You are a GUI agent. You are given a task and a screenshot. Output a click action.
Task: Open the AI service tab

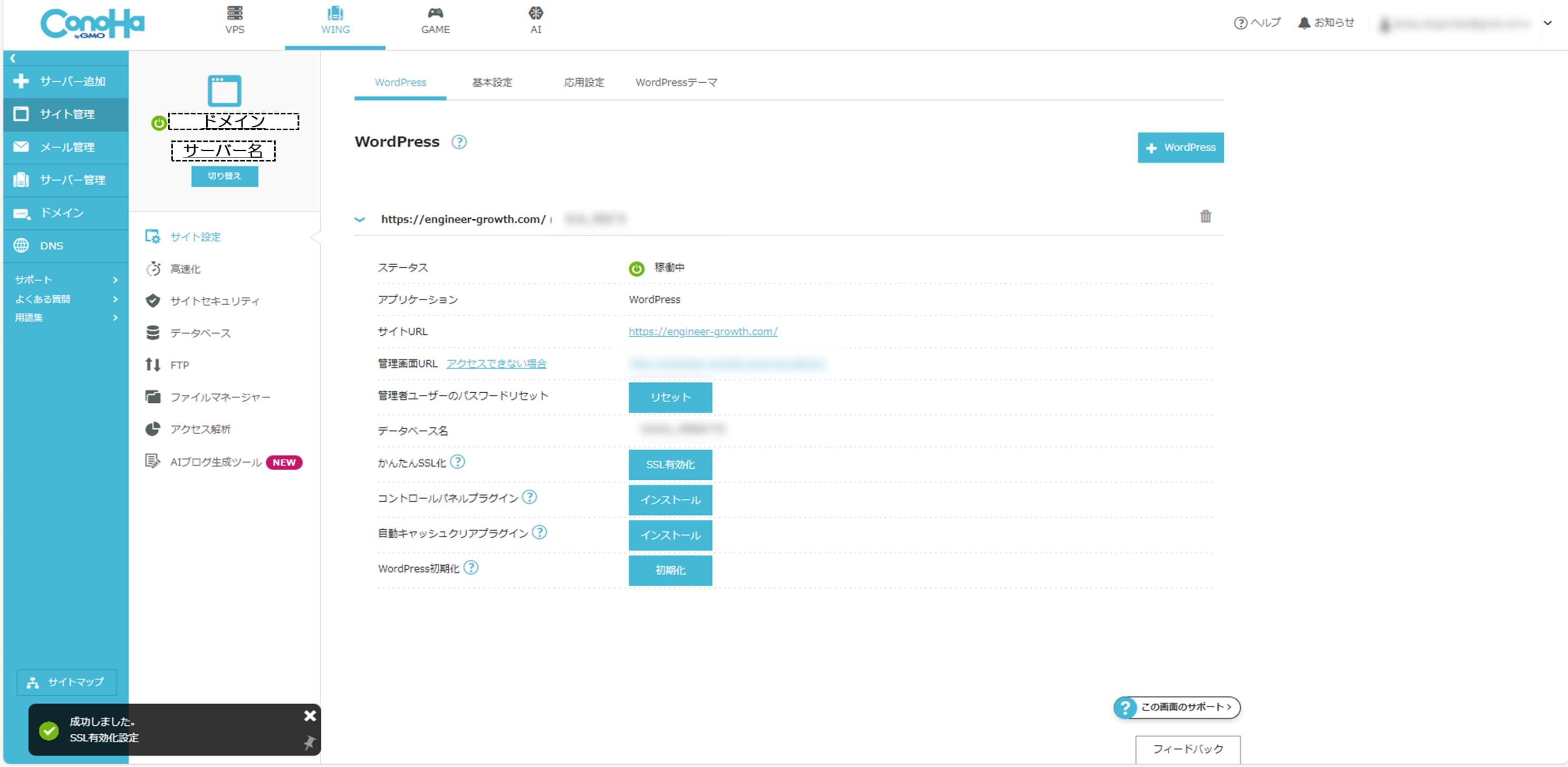(x=536, y=21)
